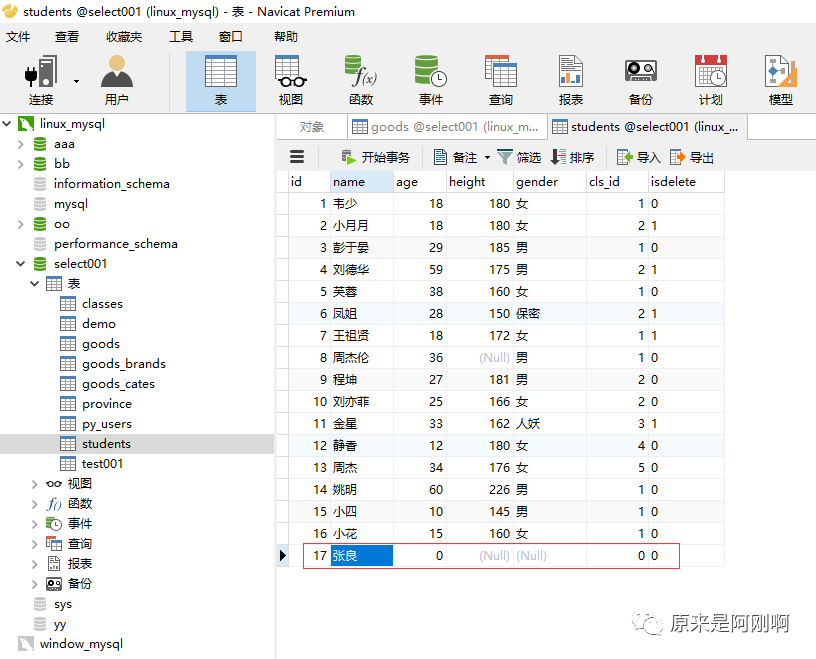Viewport: 816px width, 659px height.
Task: Select the window_mysql connection
Action: 81,644
